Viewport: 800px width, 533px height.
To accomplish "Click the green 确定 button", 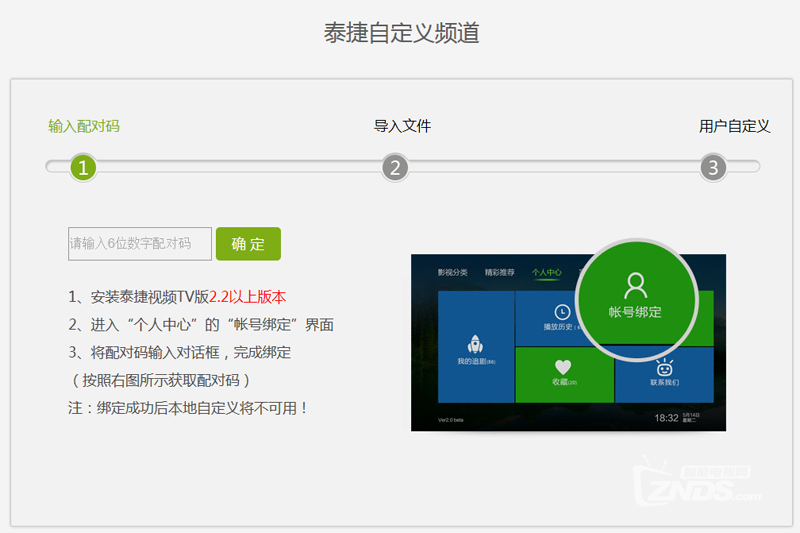I will pyautogui.click(x=248, y=244).
